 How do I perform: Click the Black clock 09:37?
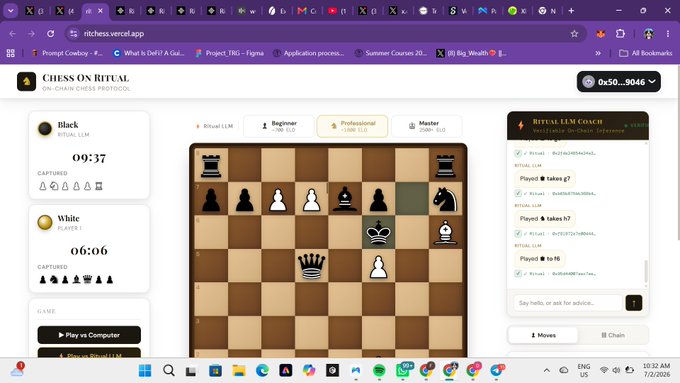click(x=89, y=157)
